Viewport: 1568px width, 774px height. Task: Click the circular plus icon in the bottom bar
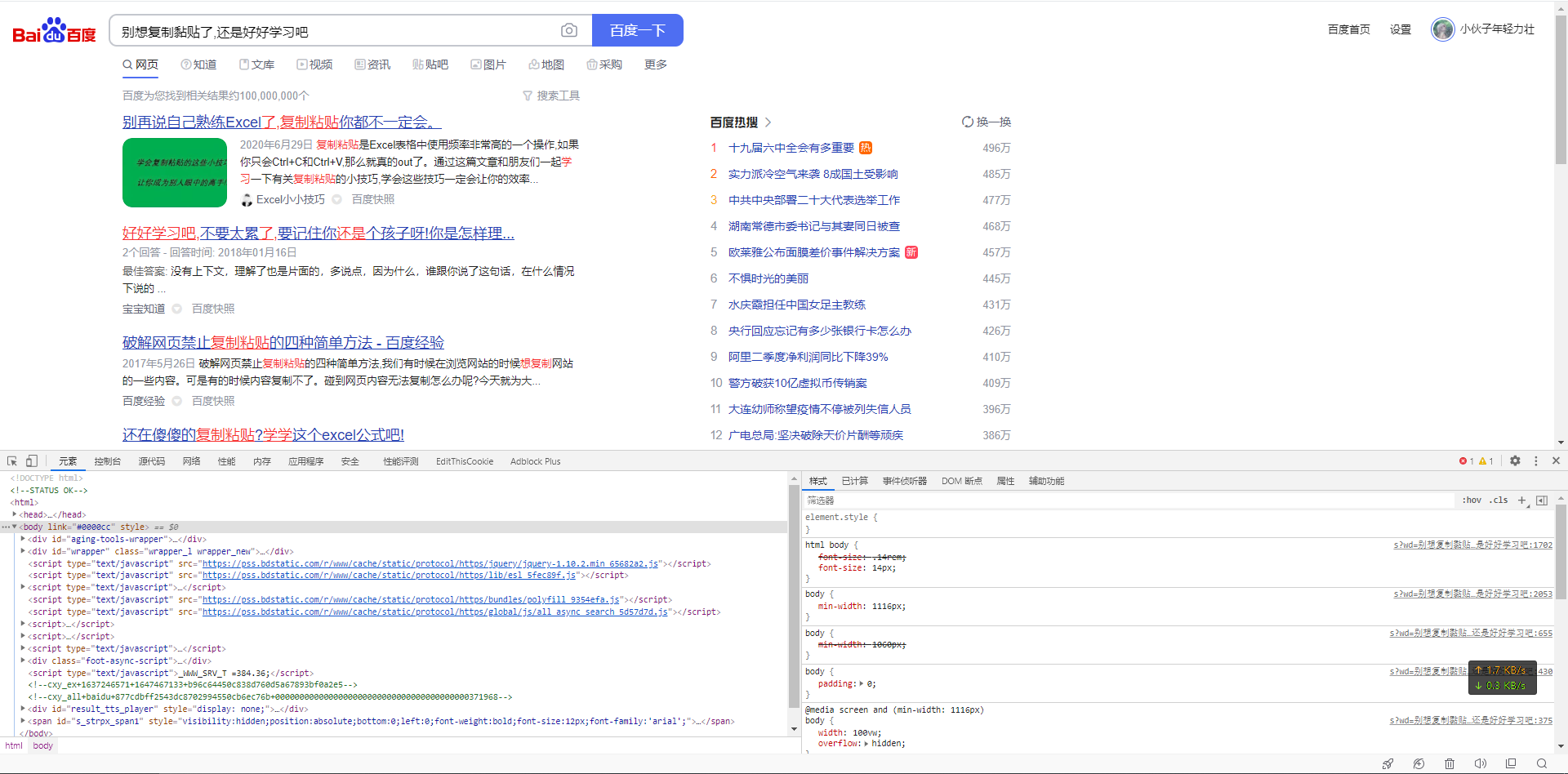click(x=1419, y=764)
